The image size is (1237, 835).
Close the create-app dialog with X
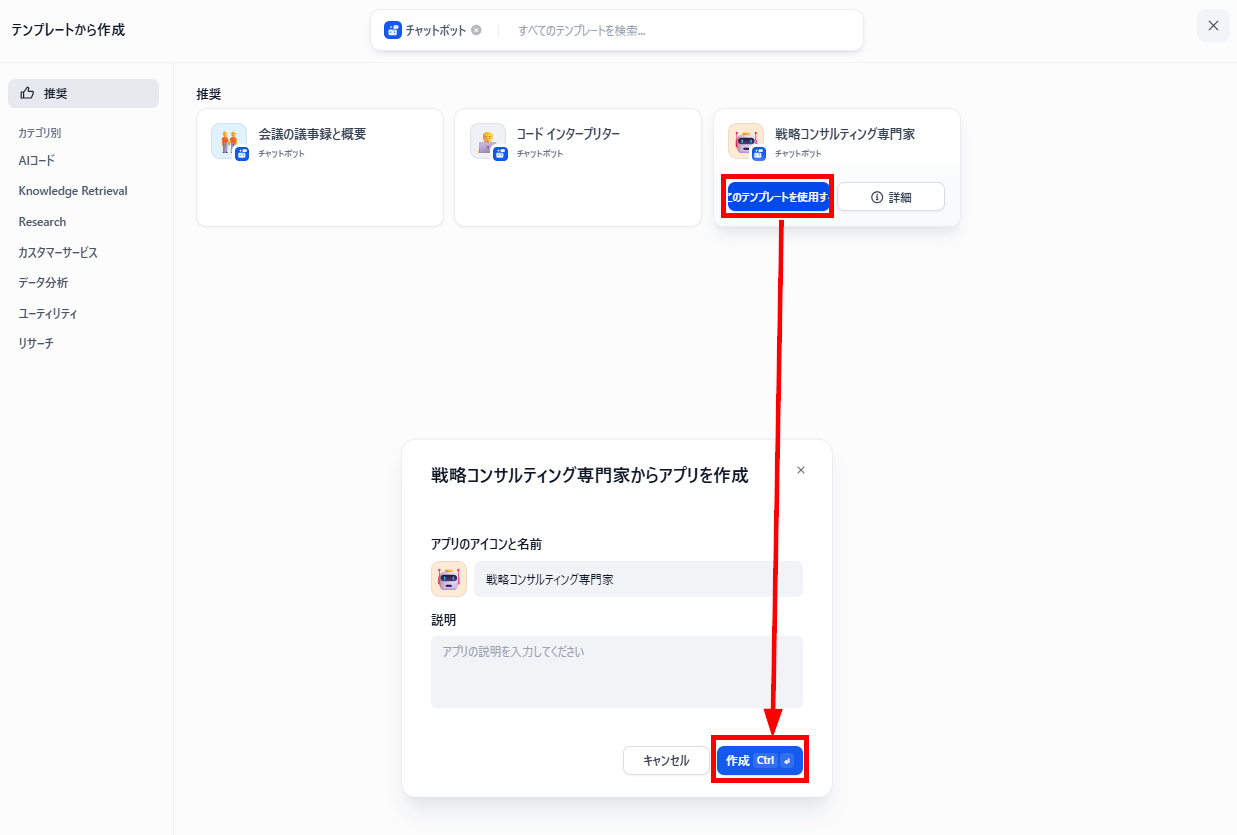click(x=800, y=470)
